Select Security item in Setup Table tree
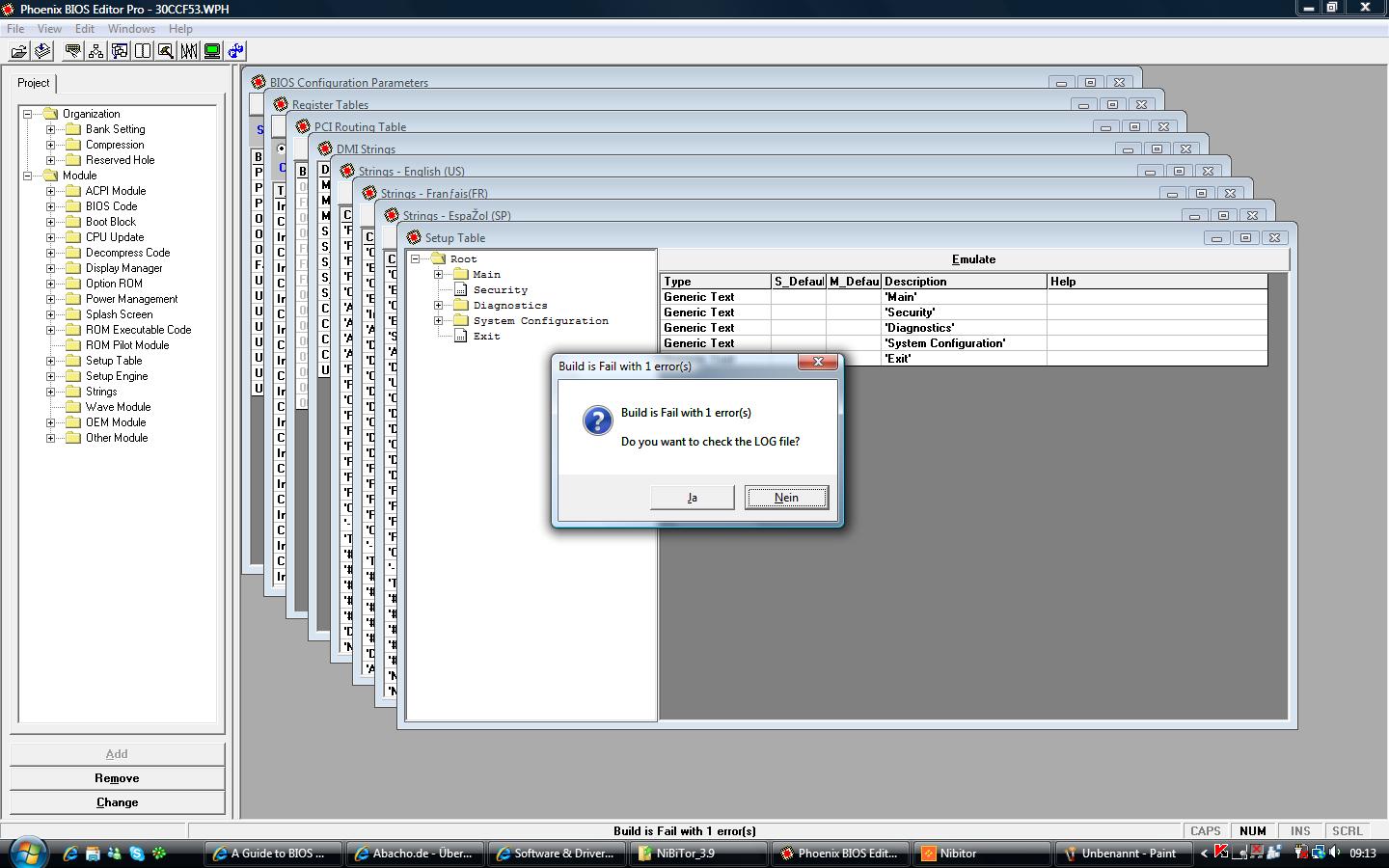The image size is (1389, 868). (501, 289)
